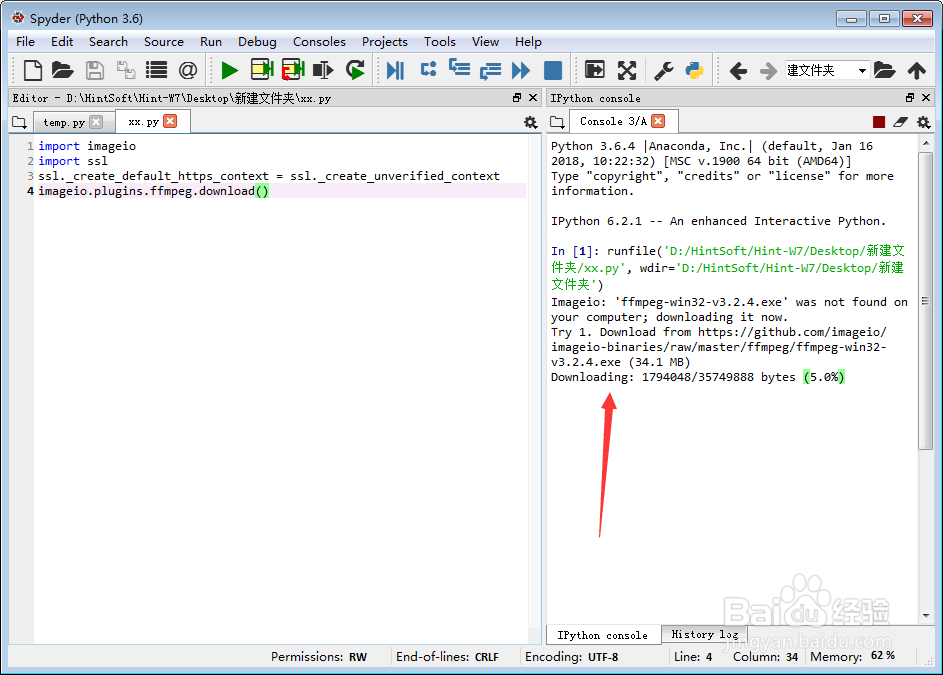The image size is (943, 675).
Task: Open editor options gear menu
Action: [x=530, y=123]
